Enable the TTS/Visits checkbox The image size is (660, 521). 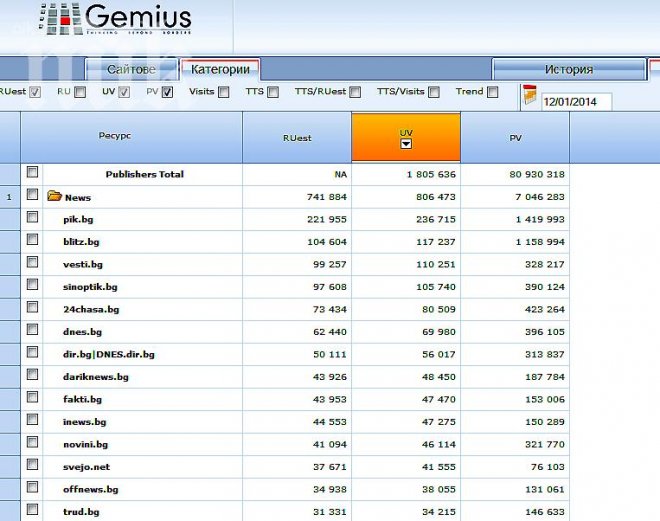tap(434, 92)
